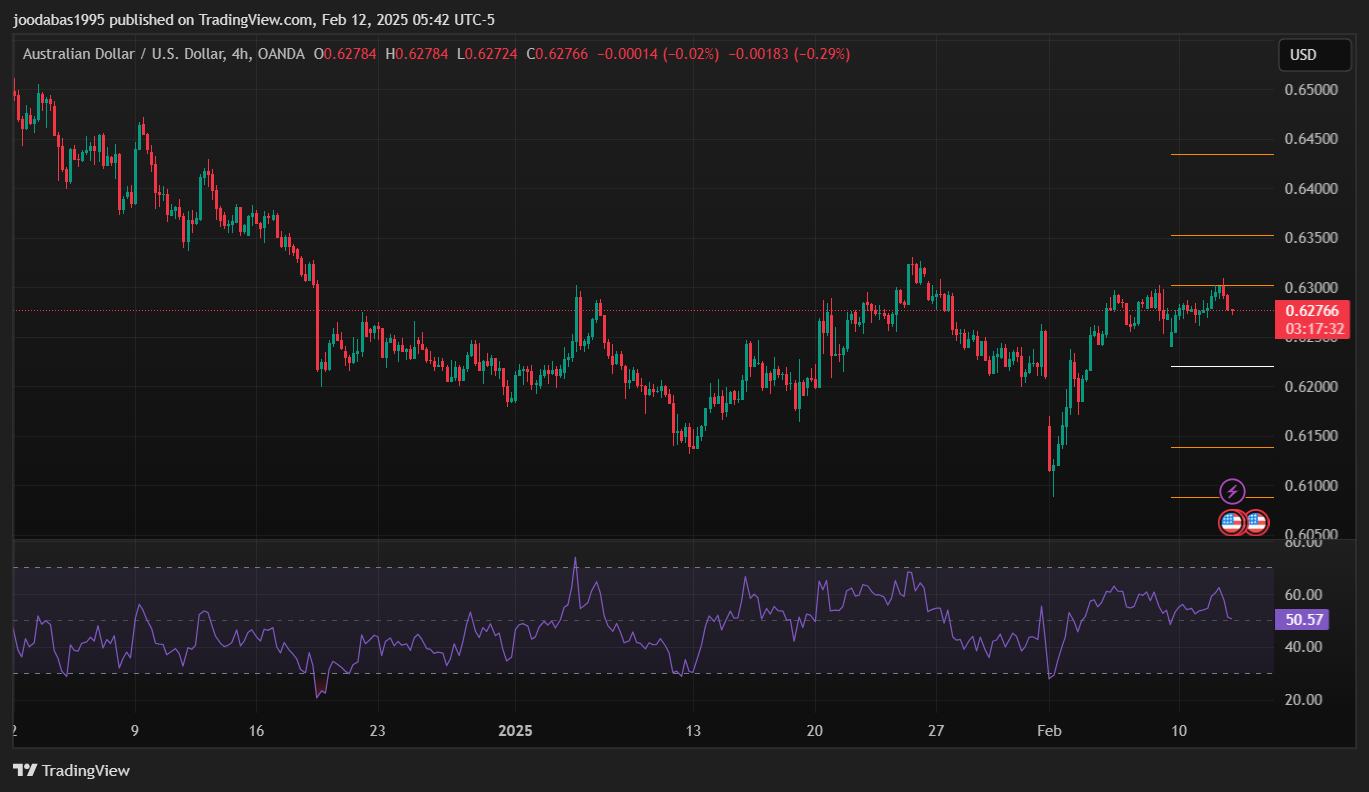This screenshot has width=1369, height=792.
Task: Click the close value C0.62766
Action: (557, 54)
